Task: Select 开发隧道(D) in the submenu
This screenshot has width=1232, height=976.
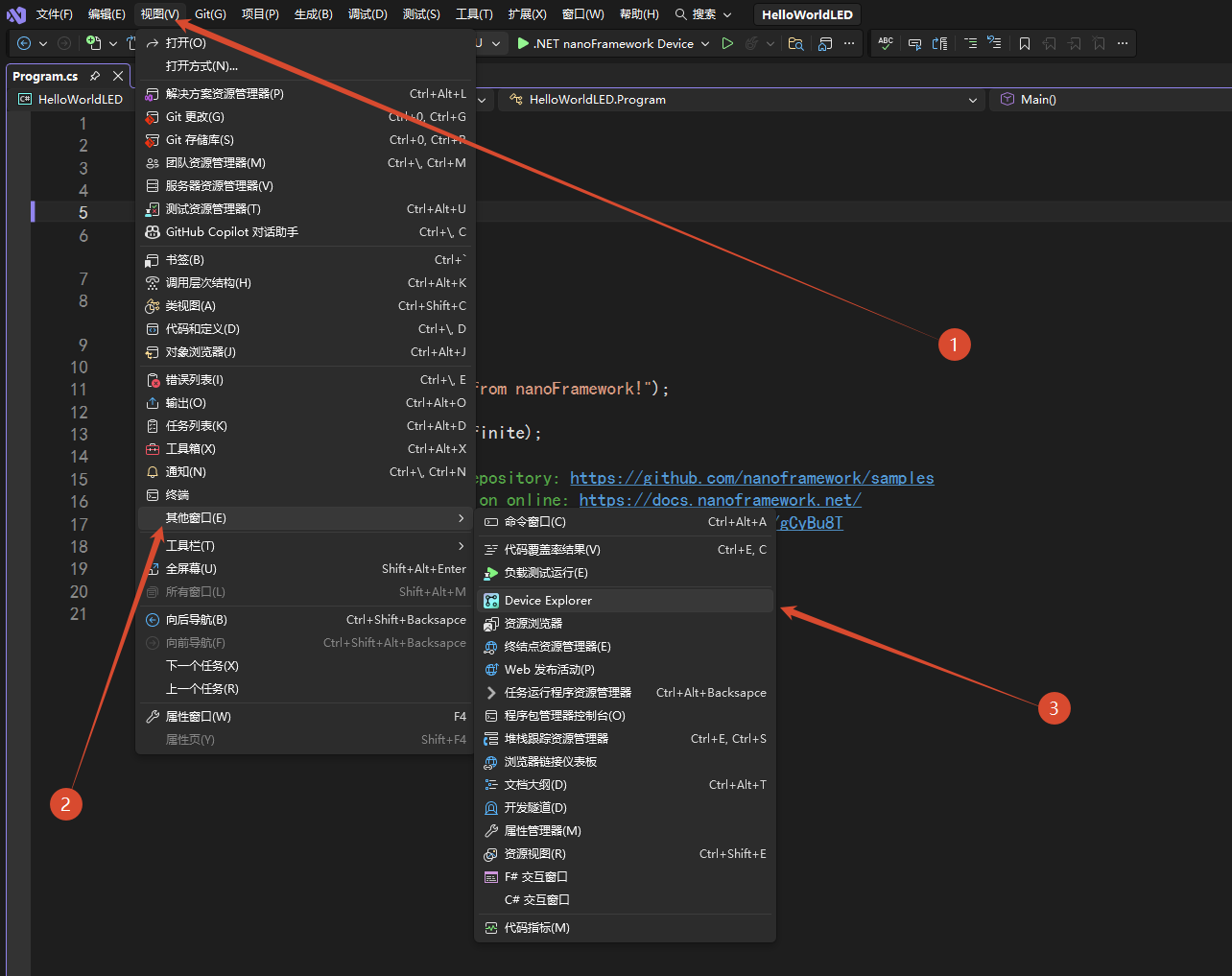Action: coord(625,808)
